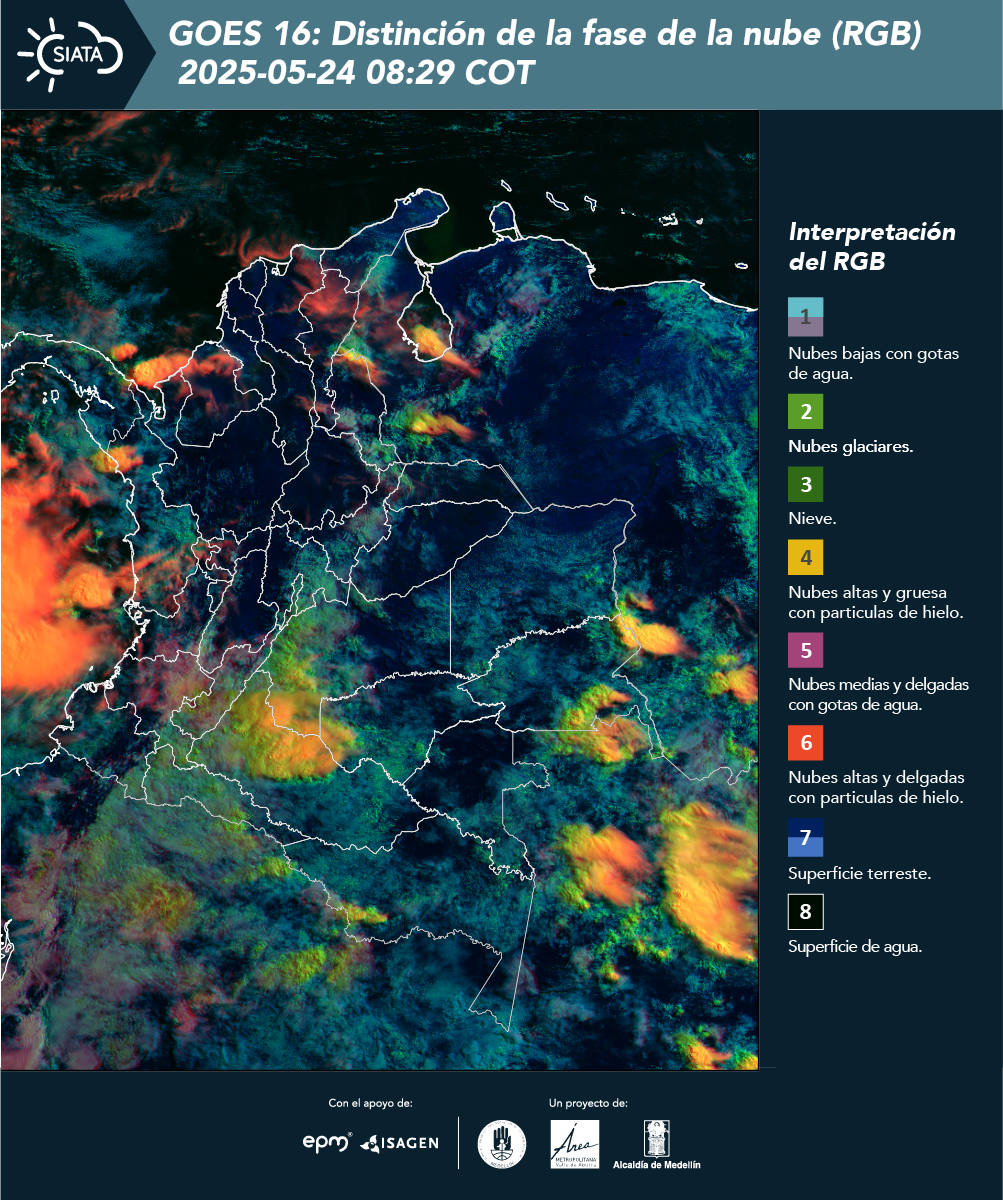Viewport: 1003px width, 1200px height.
Task: Click the title 'GOES 16: Distinción de la fase'
Action: click(x=545, y=35)
